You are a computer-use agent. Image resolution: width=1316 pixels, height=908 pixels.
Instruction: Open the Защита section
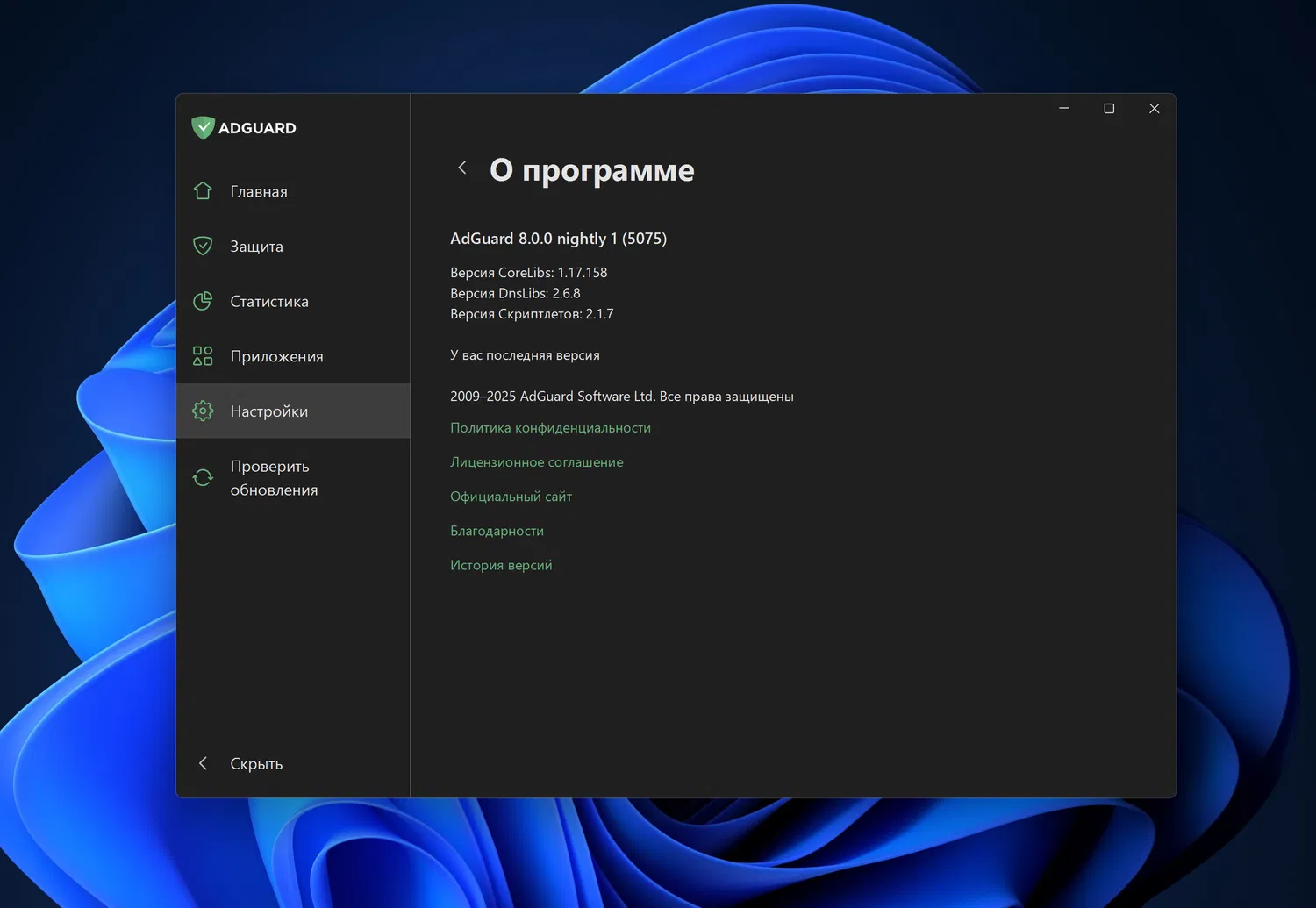pyautogui.click(x=293, y=247)
